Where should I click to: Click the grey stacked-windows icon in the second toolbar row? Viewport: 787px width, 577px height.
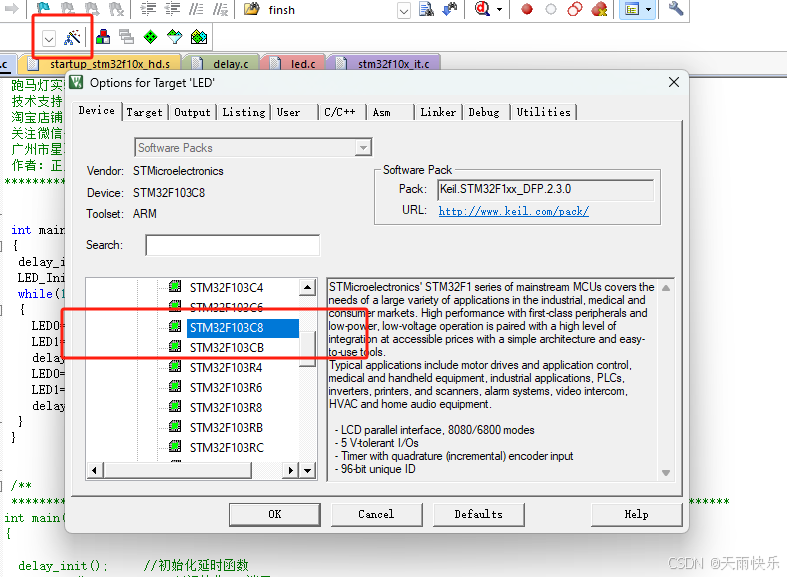[x=126, y=37]
